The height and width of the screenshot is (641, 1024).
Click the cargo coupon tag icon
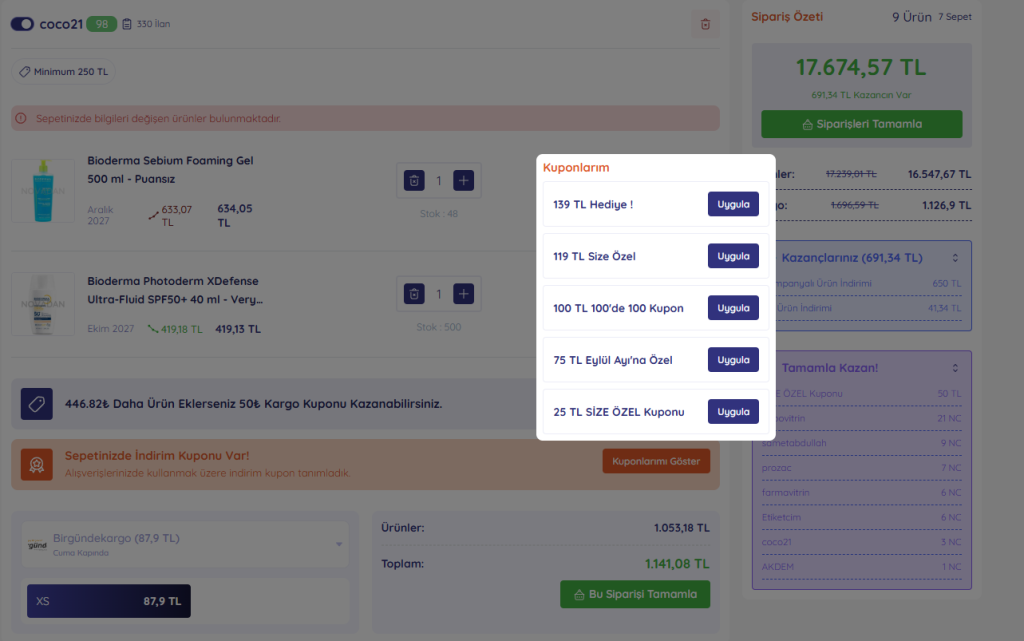coord(37,403)
